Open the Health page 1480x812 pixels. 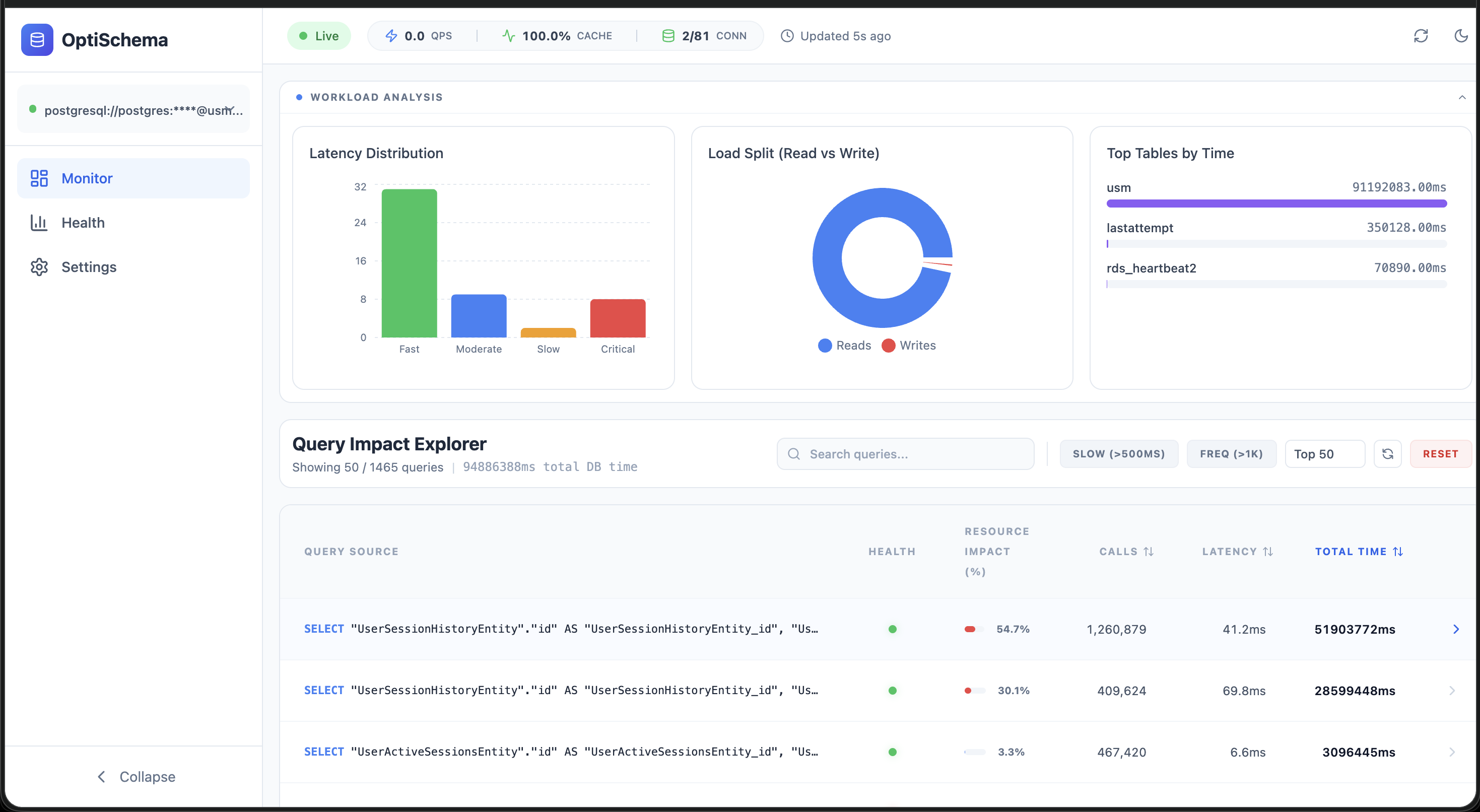[83, 223]
